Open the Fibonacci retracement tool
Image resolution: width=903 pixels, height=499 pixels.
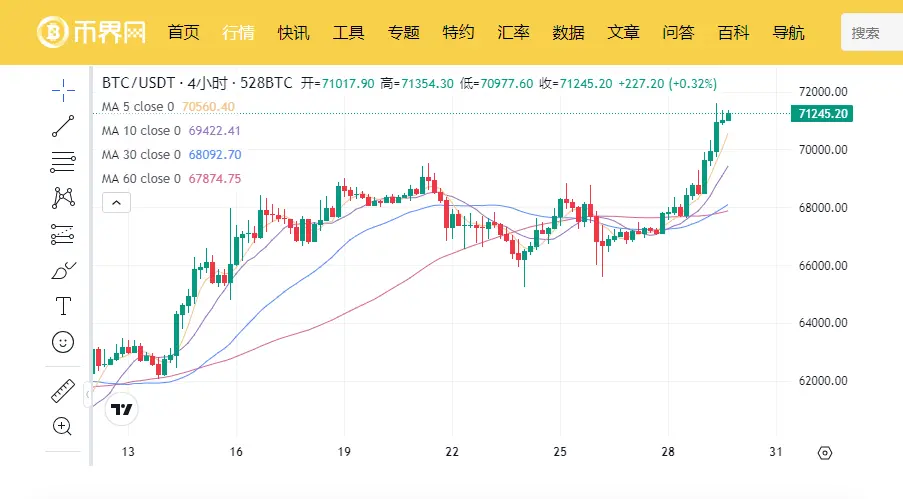(63, 162)
